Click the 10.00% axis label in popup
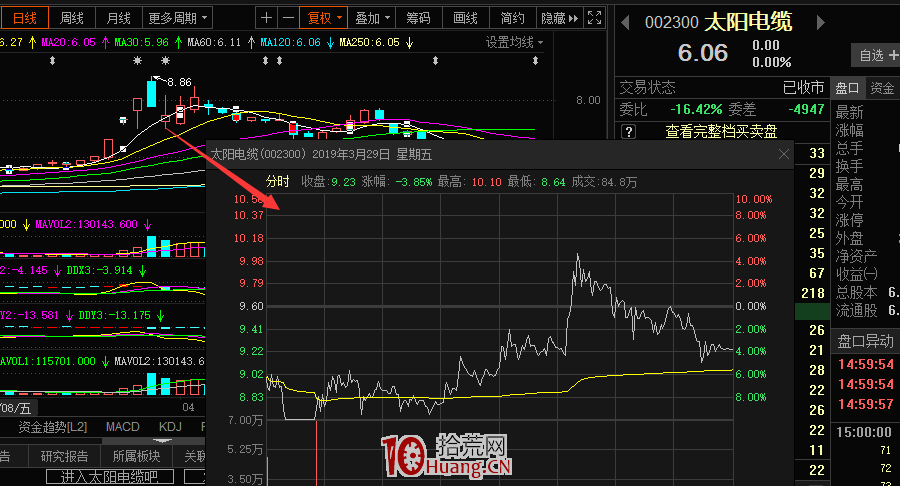900x486 pixels. tap(754, 199)
